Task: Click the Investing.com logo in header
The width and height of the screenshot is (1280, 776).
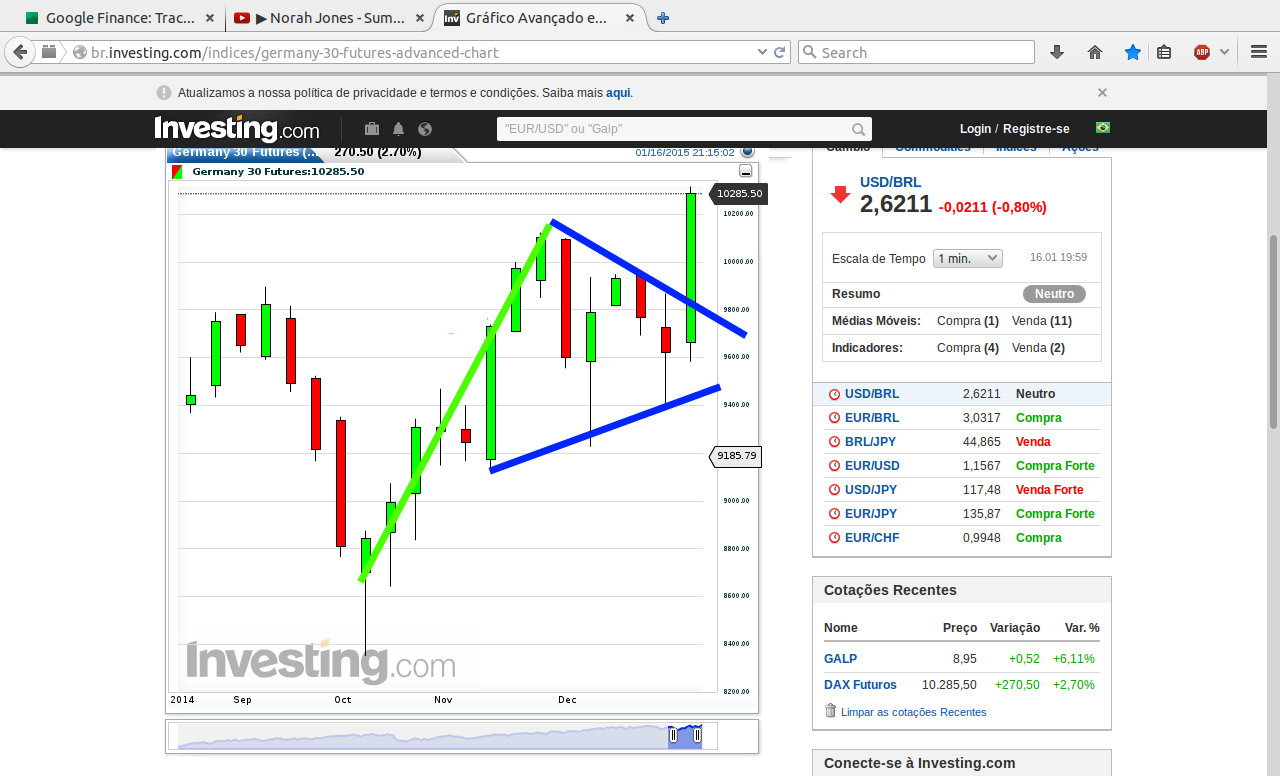Action: click(x=237, y=129)
